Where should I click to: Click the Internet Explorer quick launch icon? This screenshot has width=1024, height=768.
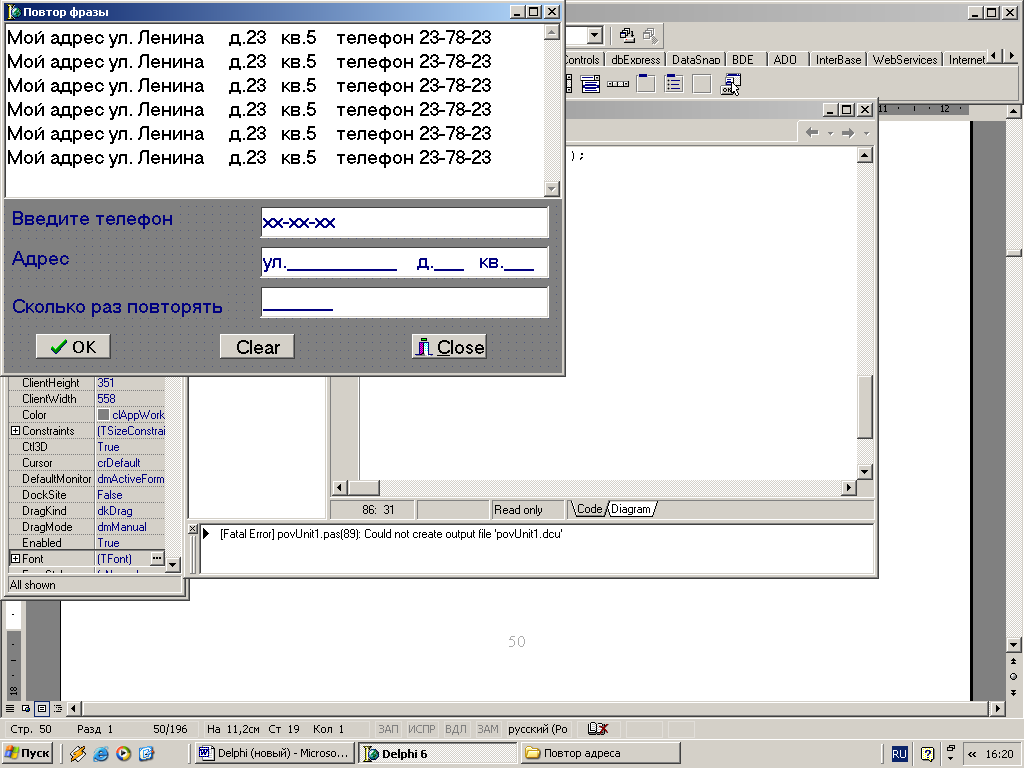pyautogui.click(x=101, y=754)
